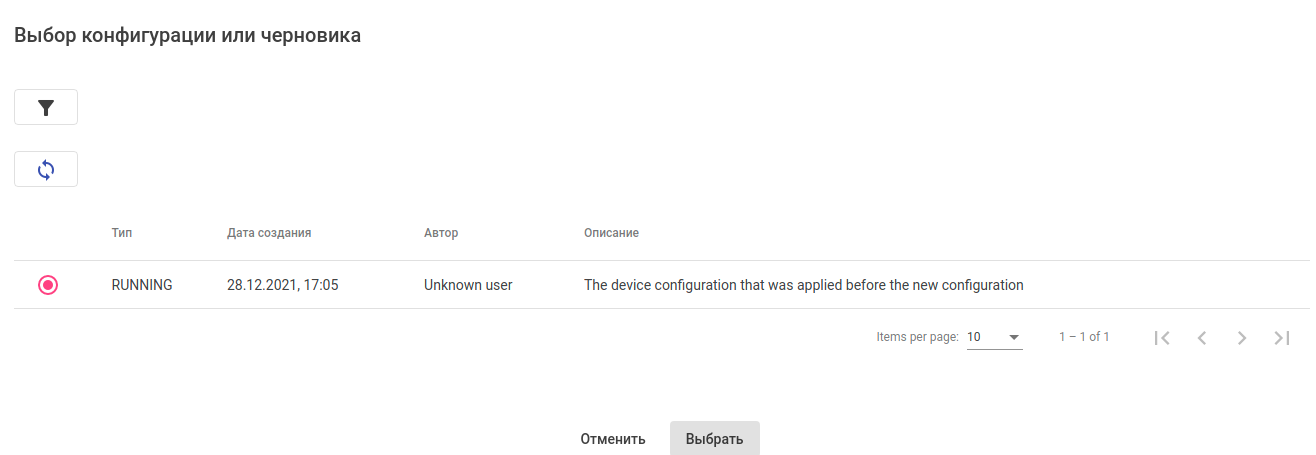This screenshot has width=1316, height=455.
Task: Go to the first page
Action: click(x=1161, y=338)
